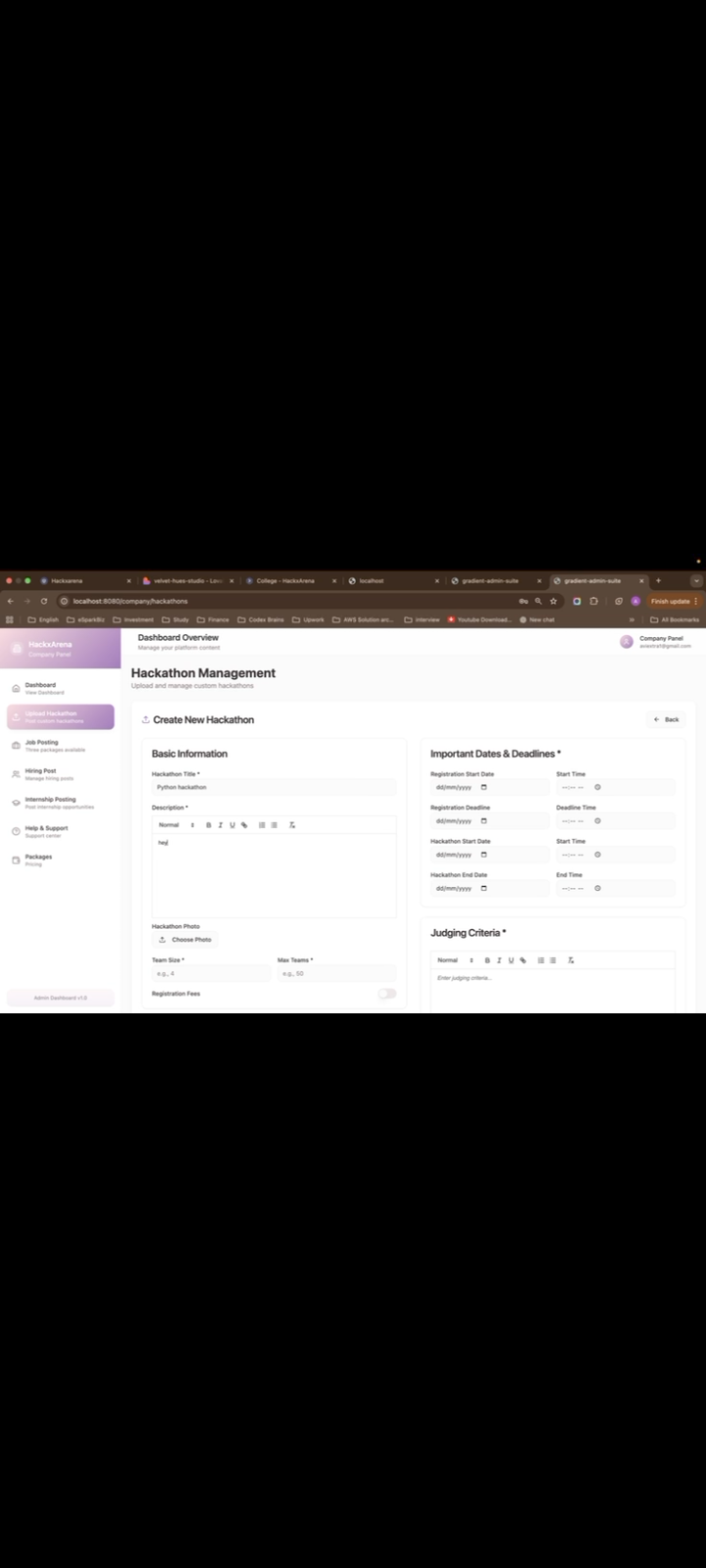The image size is (706, 1568).
Task: Apply italic in the Description toolbar
Action: click(221, 825)
